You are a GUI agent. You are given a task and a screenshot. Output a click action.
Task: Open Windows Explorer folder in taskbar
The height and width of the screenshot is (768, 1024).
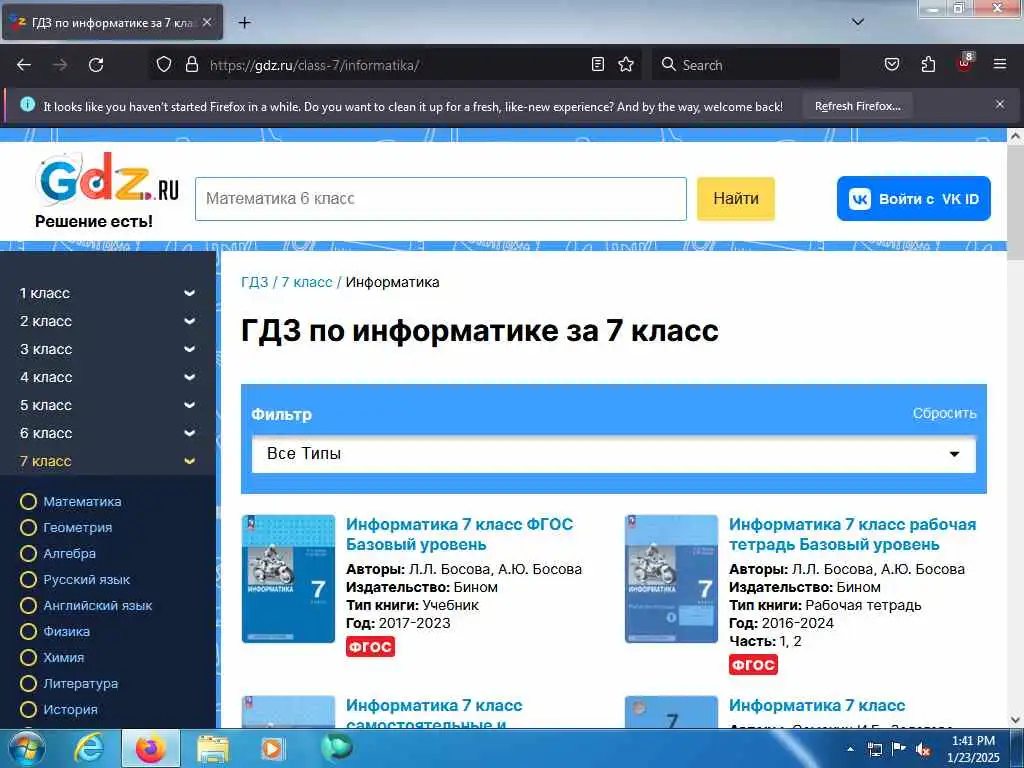pyautogui.click(x=213, y=748)
